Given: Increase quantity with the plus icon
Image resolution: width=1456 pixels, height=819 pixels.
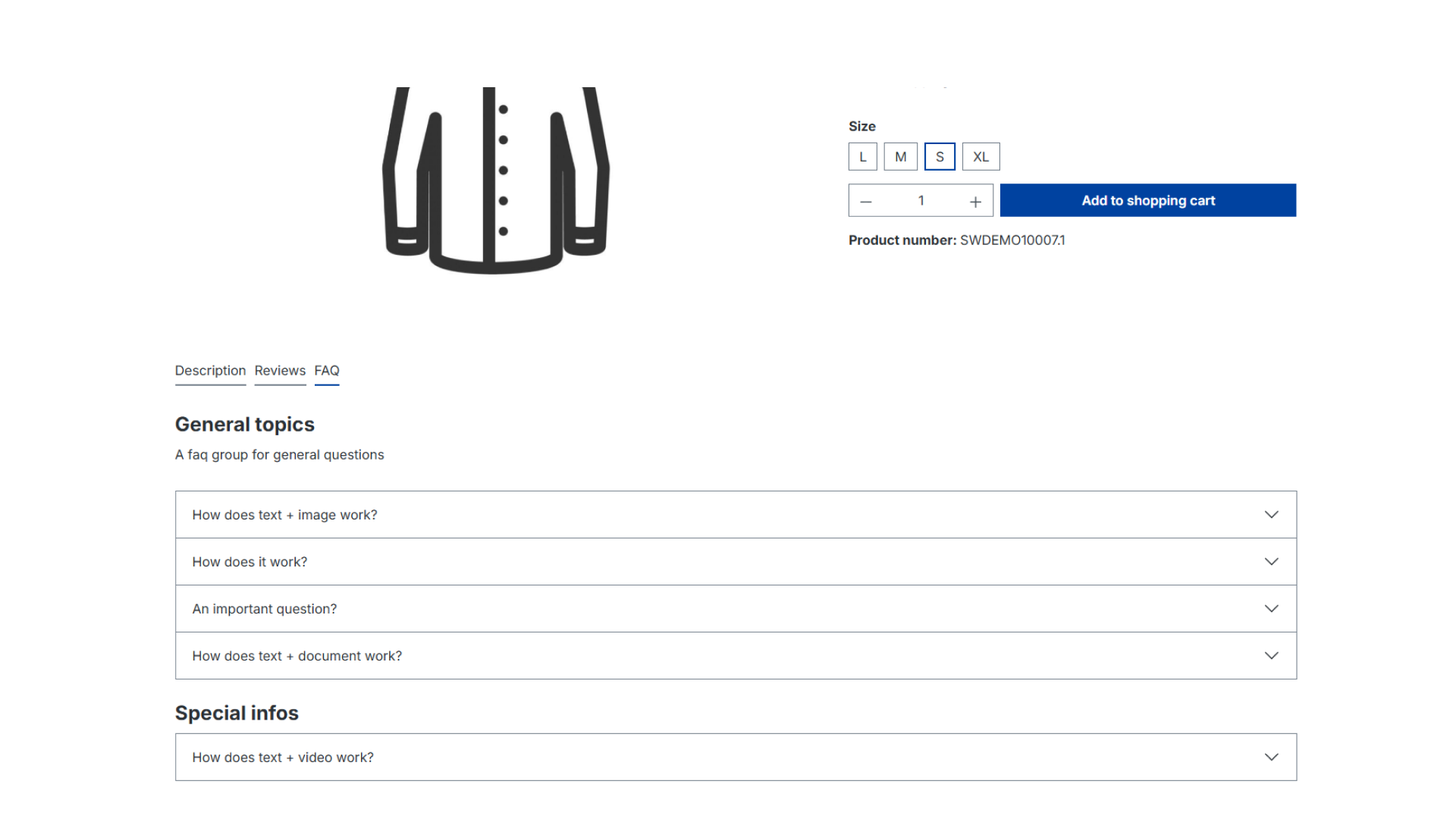Looking at the screenshot, I should click(975, 201).
